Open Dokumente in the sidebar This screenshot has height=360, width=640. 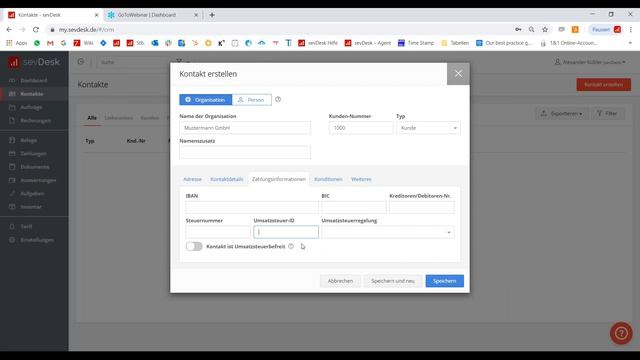point(34,167)
